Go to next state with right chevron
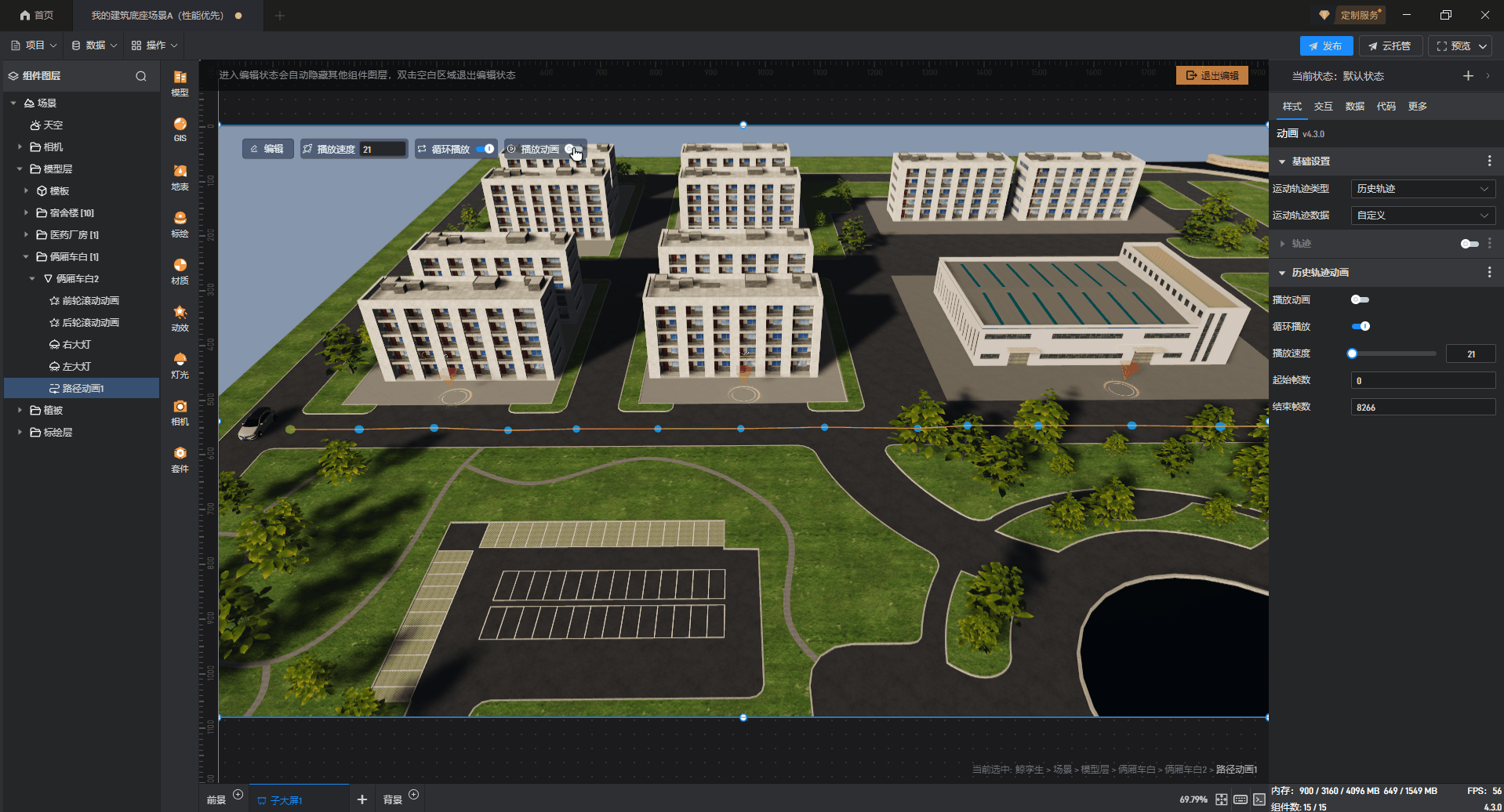Viewport: 1504px width, 812px height. (x=1488, y=75)
